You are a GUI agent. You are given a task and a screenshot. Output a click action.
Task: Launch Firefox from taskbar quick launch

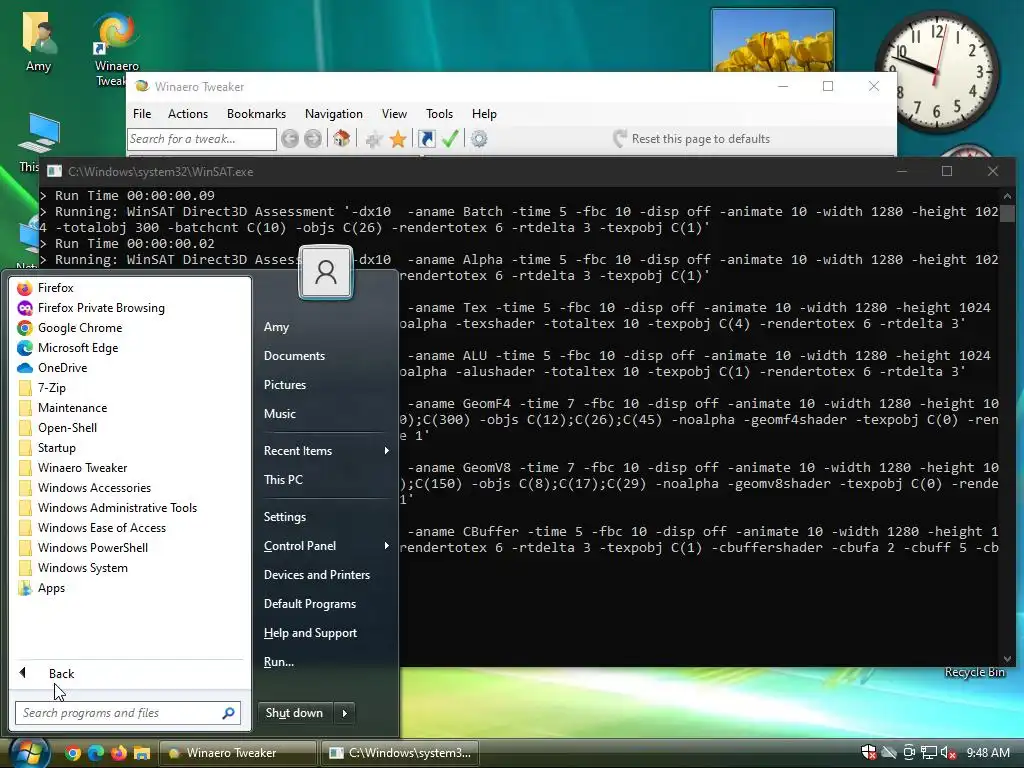[x=119, y=753]
